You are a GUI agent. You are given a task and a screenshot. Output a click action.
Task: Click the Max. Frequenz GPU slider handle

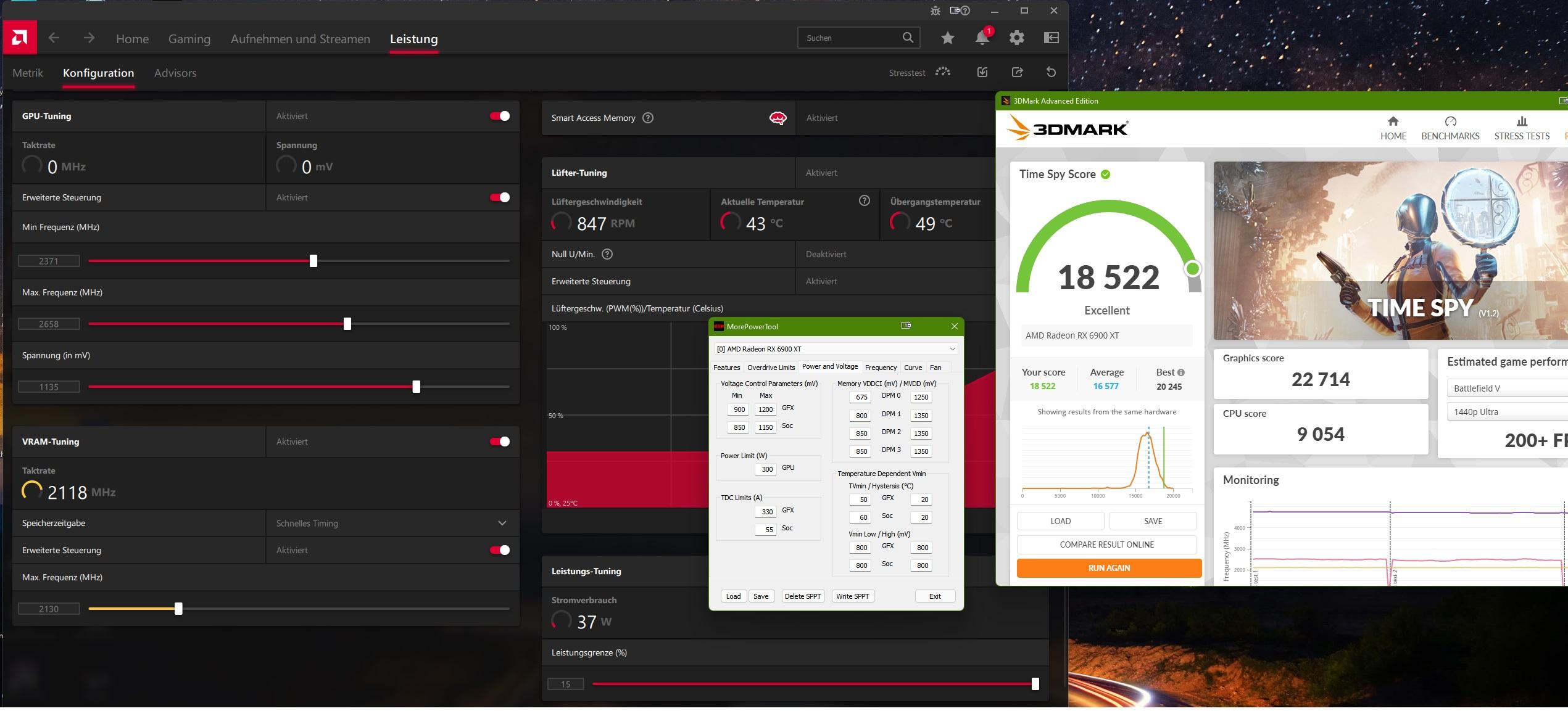point(347,324)
